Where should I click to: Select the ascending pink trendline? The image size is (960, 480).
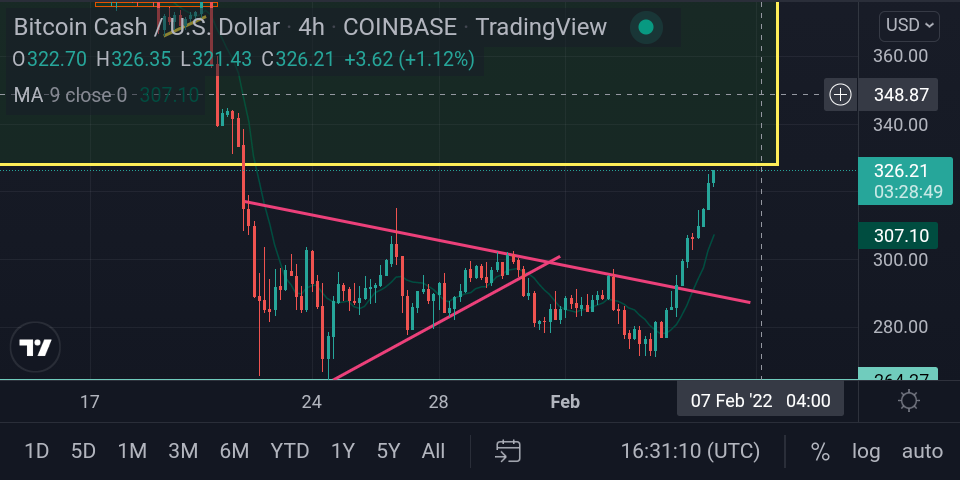pyautogui.click(x=445, y=318)
